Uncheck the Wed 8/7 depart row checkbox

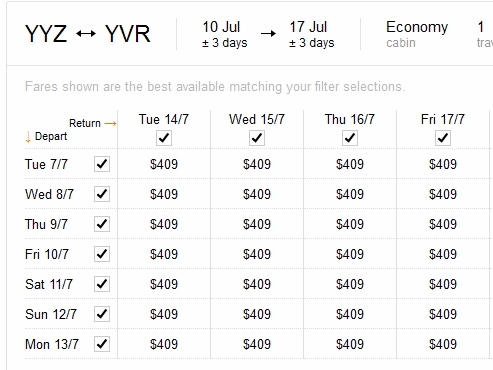102,194
